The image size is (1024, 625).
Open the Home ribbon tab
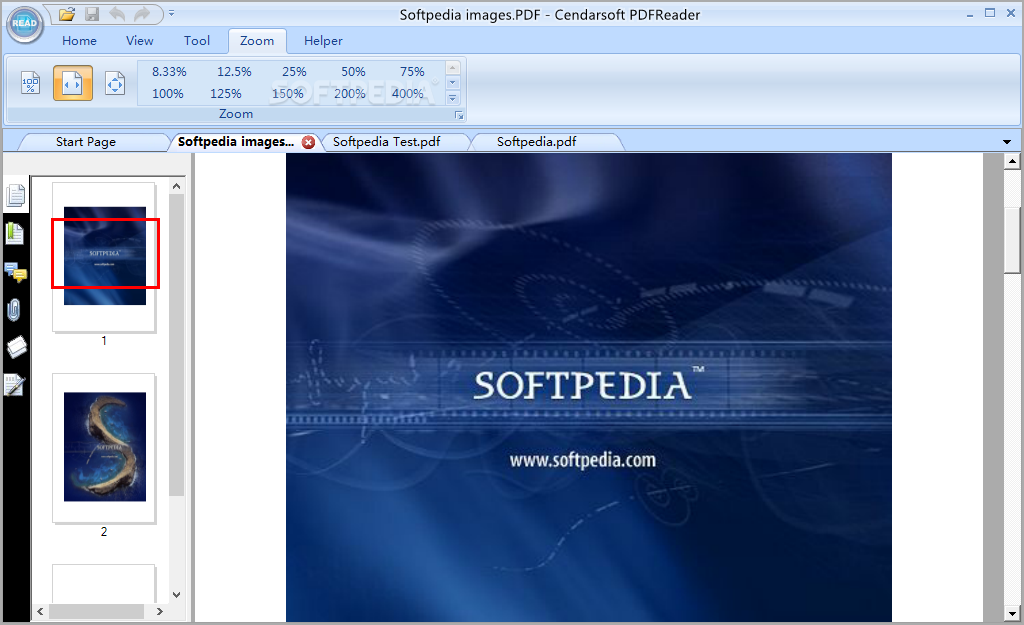pos(79,40)
